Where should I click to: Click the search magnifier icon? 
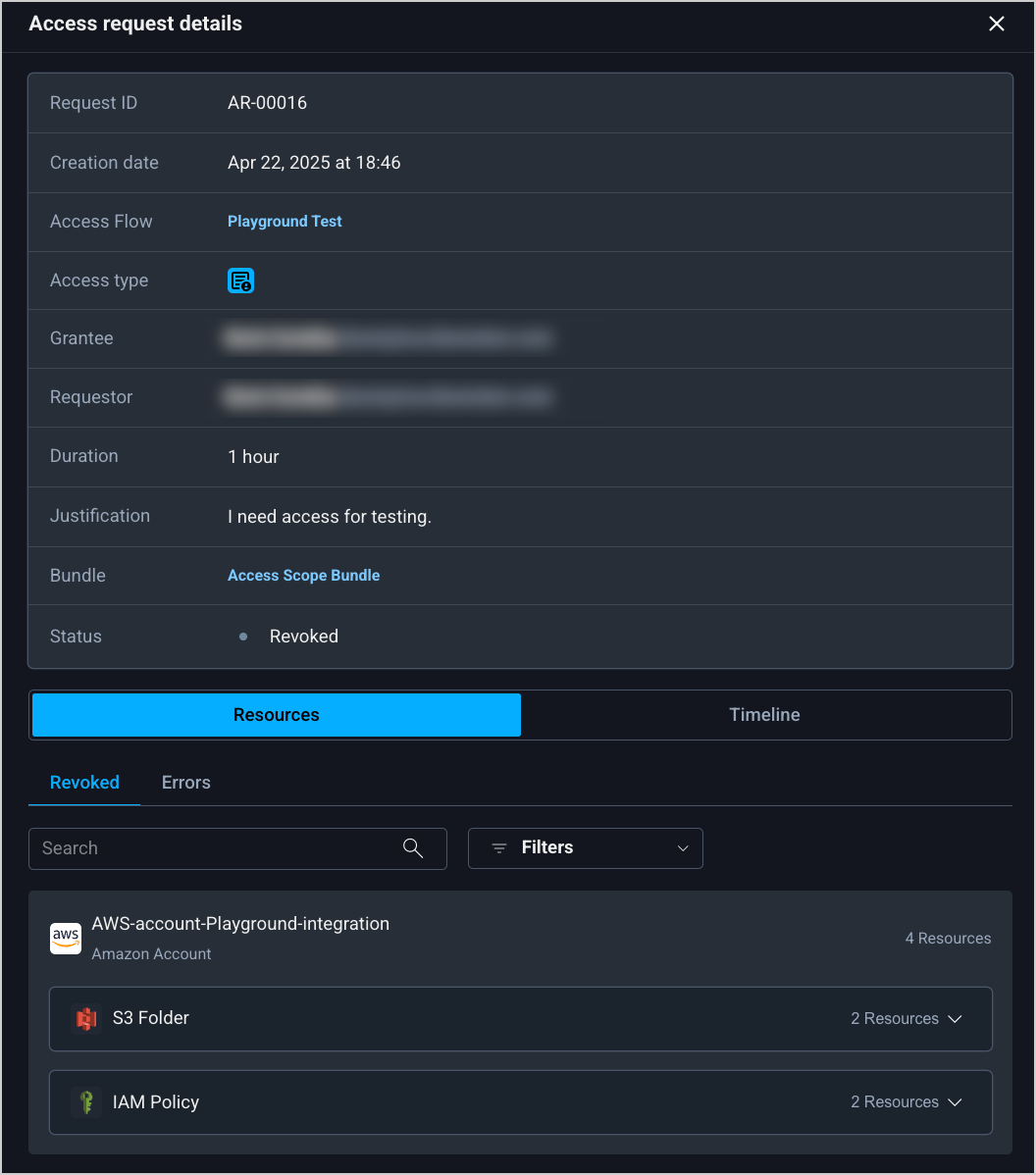pos(413,848)
